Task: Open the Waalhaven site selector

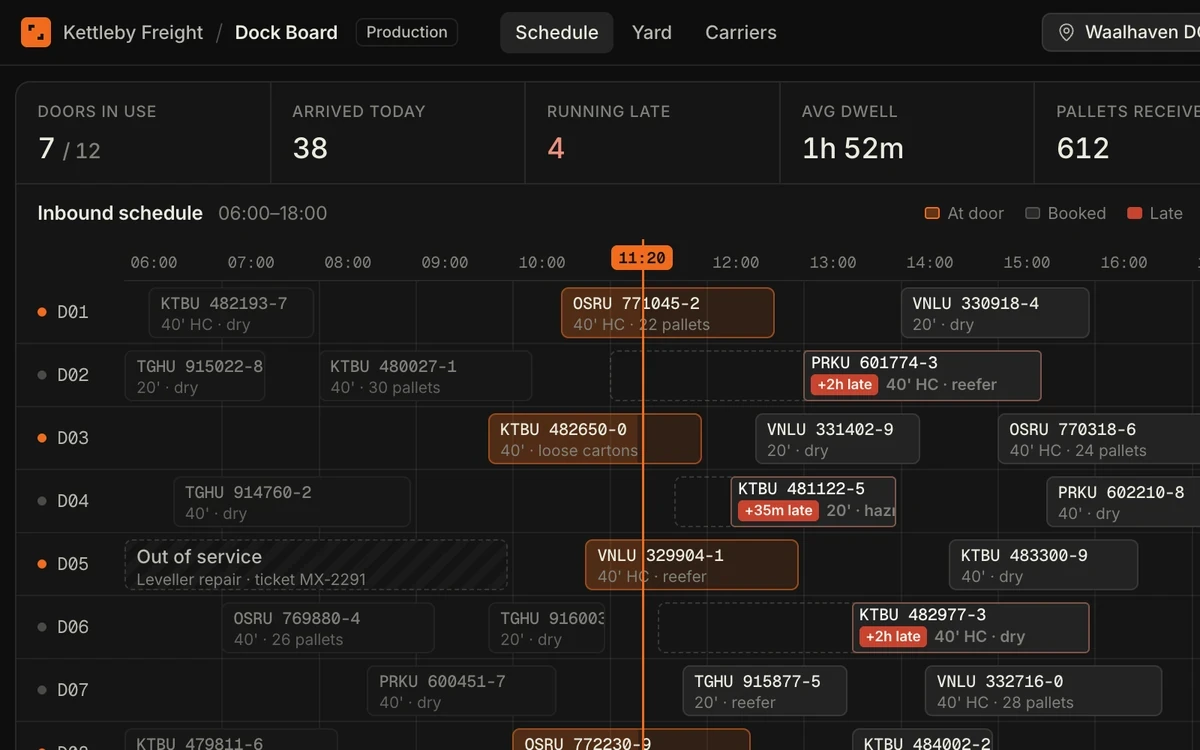Action: [x=1121, y=32]
